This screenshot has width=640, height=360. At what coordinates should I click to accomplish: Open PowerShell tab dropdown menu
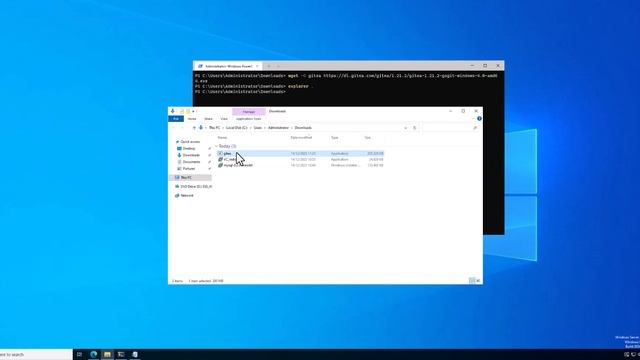(278, 66)
